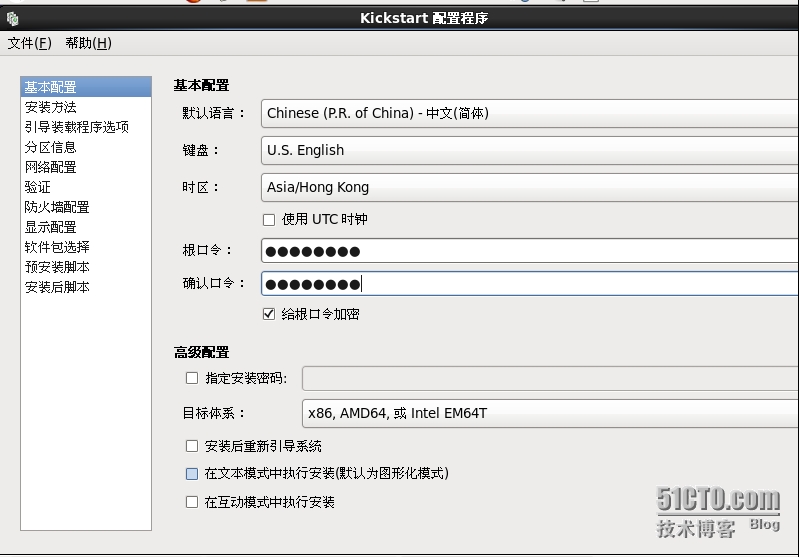
Task: Expand the 默认语言 dropdown showing Chinese
Action: coord(530,113)
